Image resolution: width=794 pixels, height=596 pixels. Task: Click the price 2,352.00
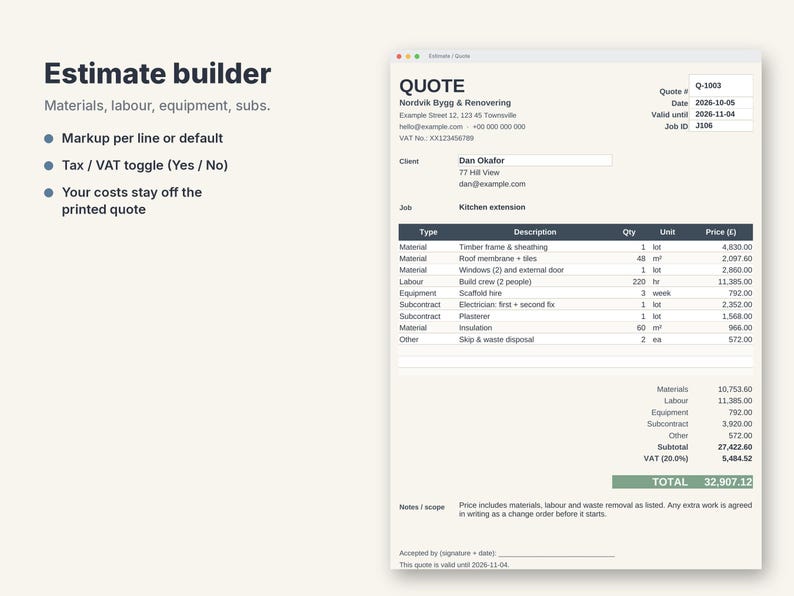coord(737,305)
